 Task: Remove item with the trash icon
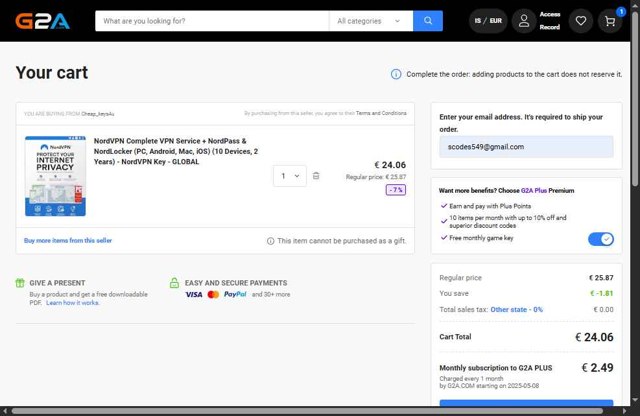pyautogui.click(x=316, y=176)
